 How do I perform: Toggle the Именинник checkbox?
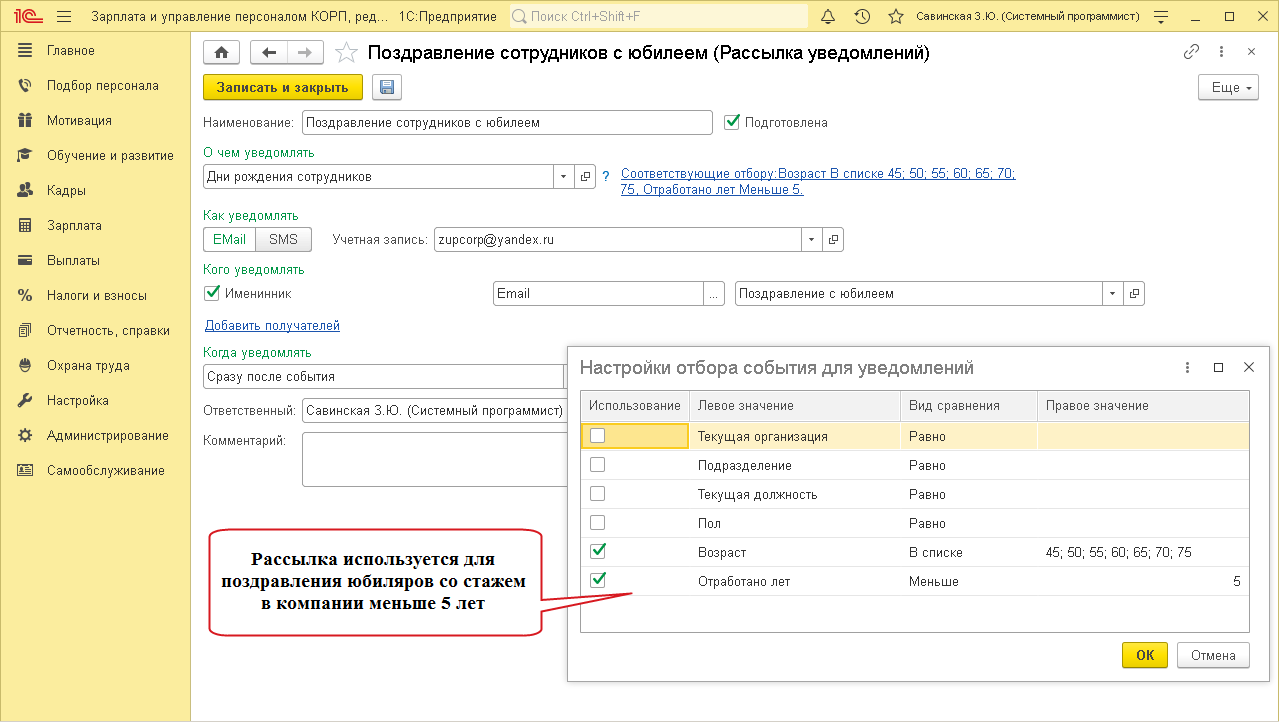211,293
